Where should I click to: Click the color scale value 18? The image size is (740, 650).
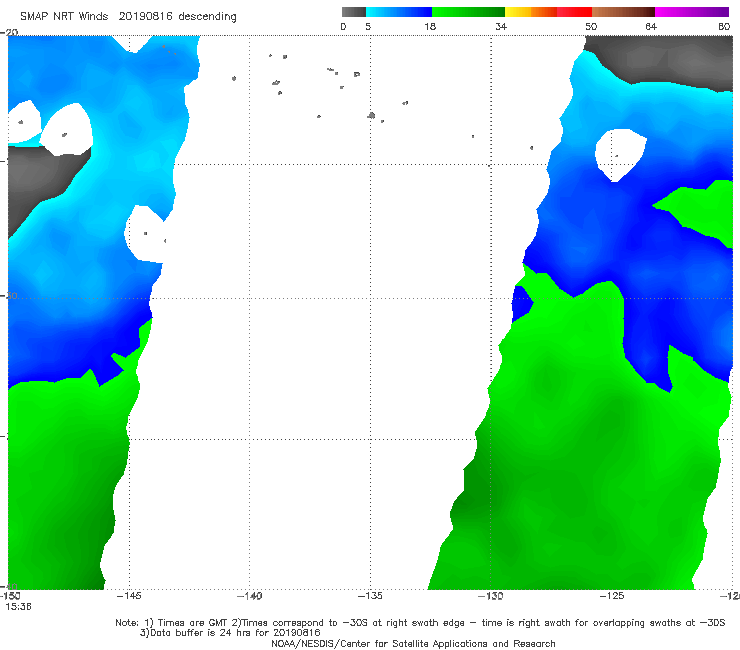(430, 26)
